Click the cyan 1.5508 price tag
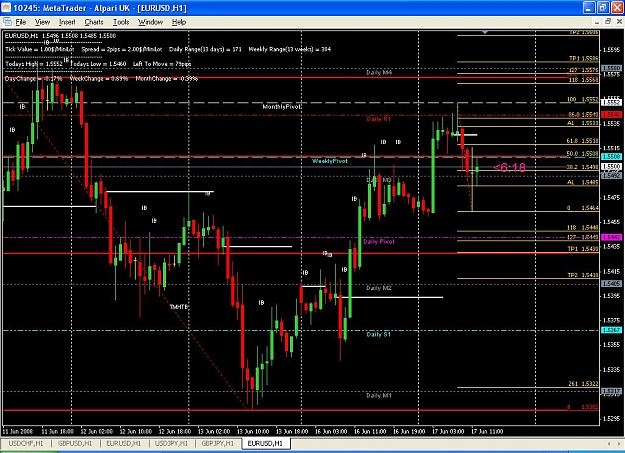 pyautogui.click(x=611, y=157)
